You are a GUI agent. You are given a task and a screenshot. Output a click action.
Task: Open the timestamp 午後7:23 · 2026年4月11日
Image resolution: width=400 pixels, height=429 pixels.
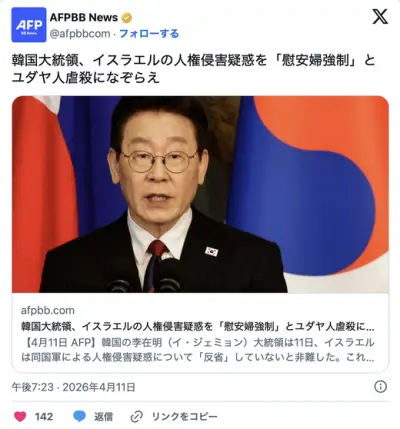74,387
